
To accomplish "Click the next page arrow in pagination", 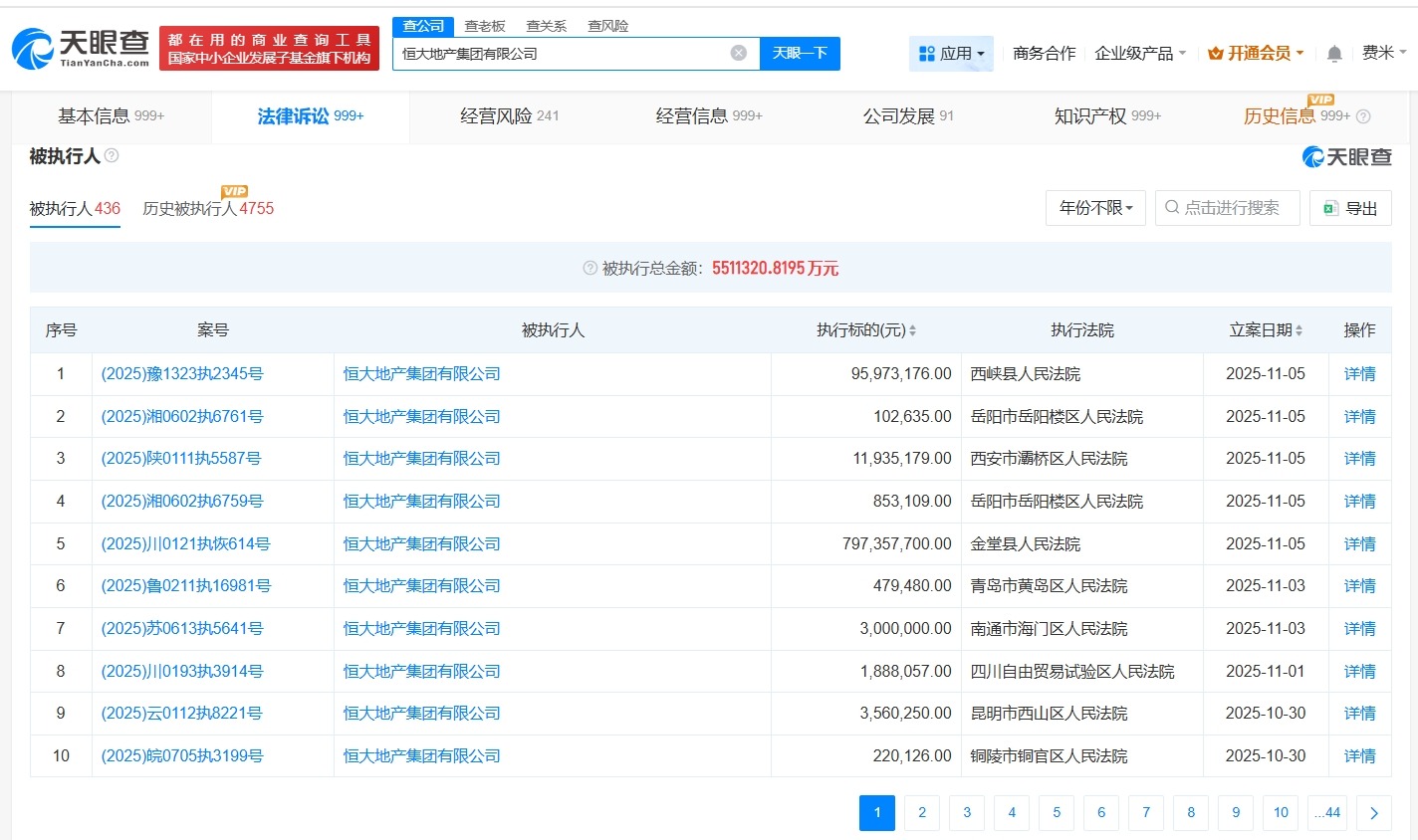I will coord(1373,812).
